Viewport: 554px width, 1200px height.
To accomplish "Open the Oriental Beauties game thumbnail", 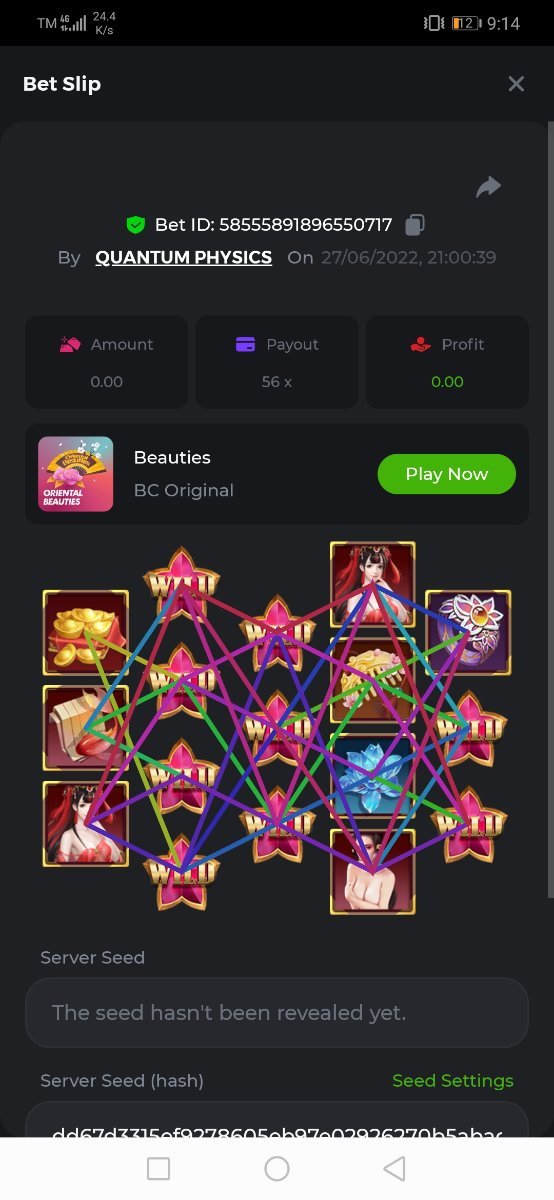I will coord(76,474).
